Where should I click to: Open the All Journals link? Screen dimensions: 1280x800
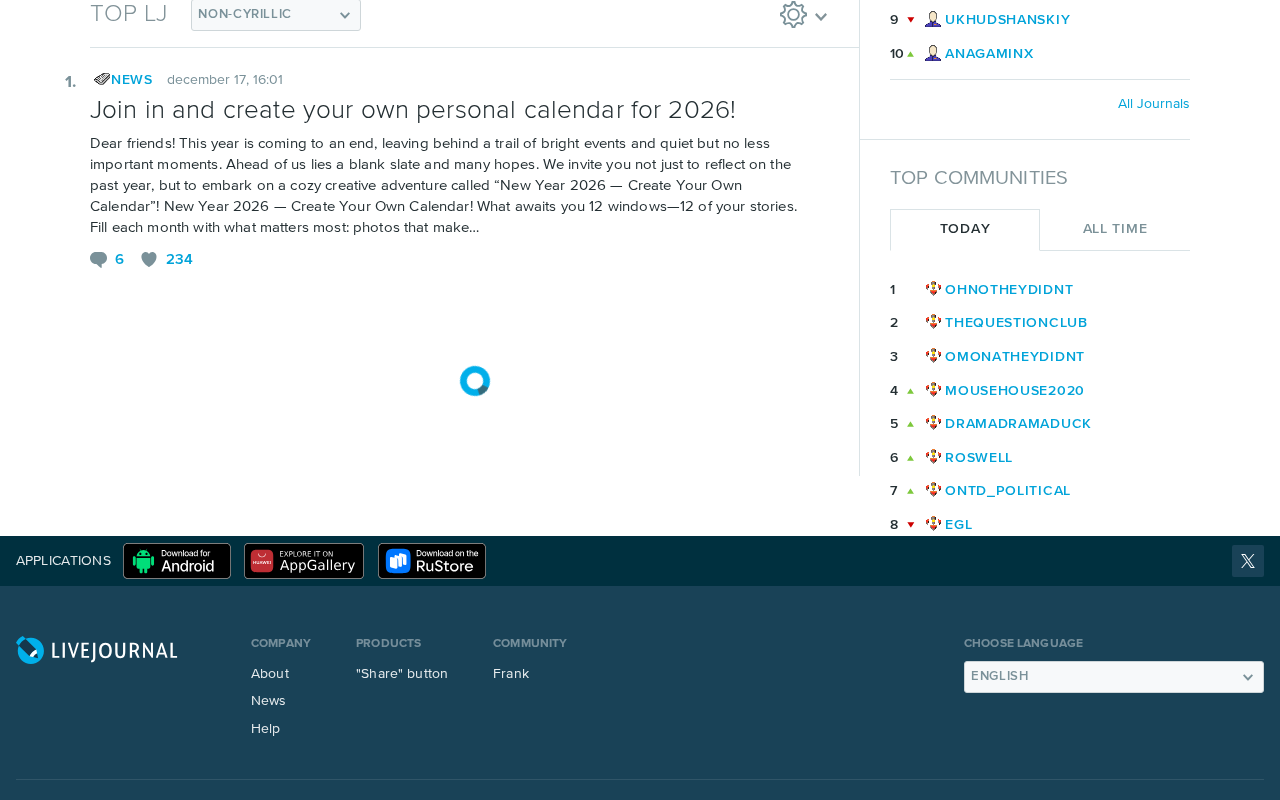click(1154, 104)
